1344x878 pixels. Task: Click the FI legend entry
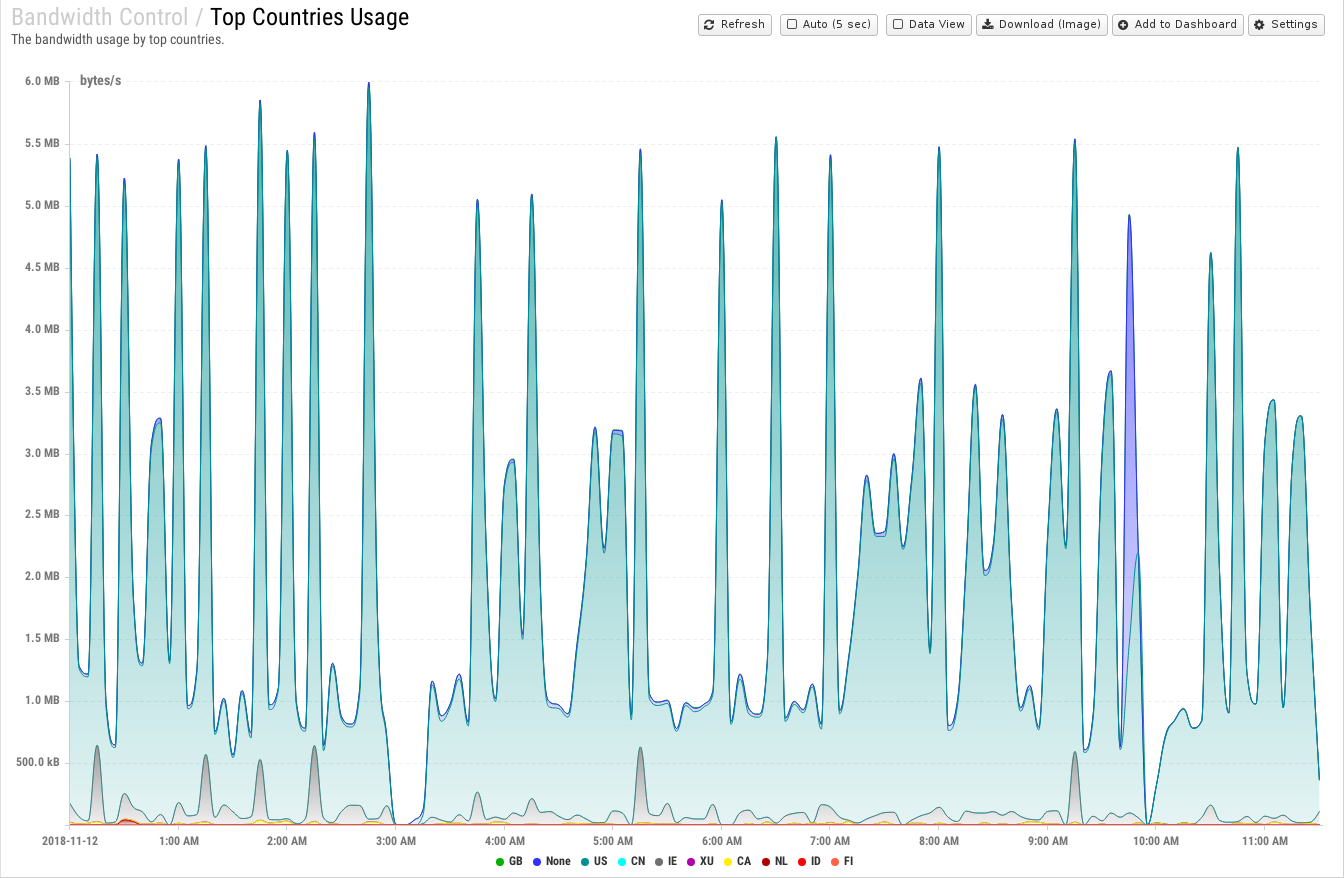pyautogui.click(x=842, y=861)
